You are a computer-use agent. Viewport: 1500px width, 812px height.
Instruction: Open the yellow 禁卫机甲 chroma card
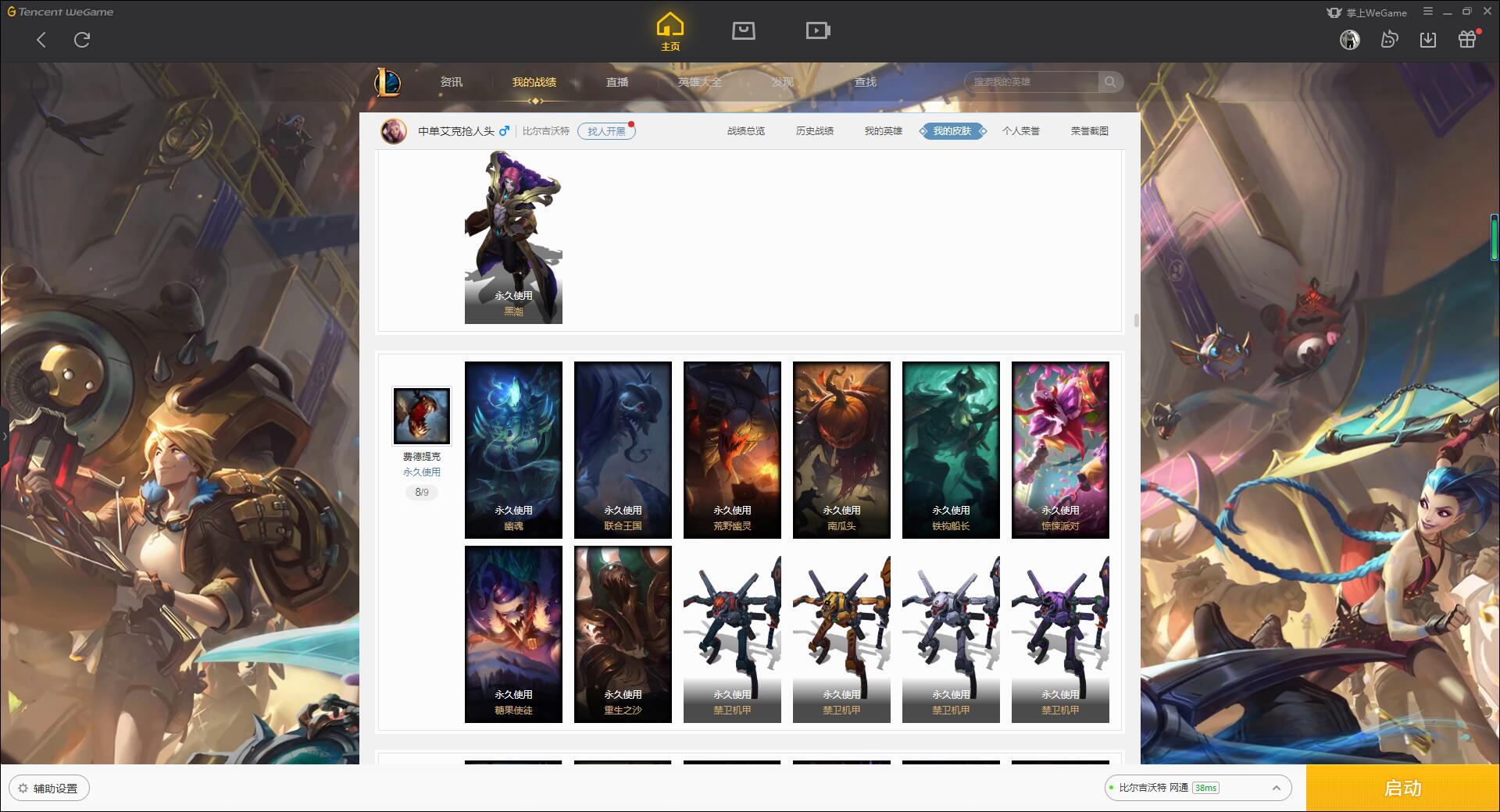tap(841, 634)
